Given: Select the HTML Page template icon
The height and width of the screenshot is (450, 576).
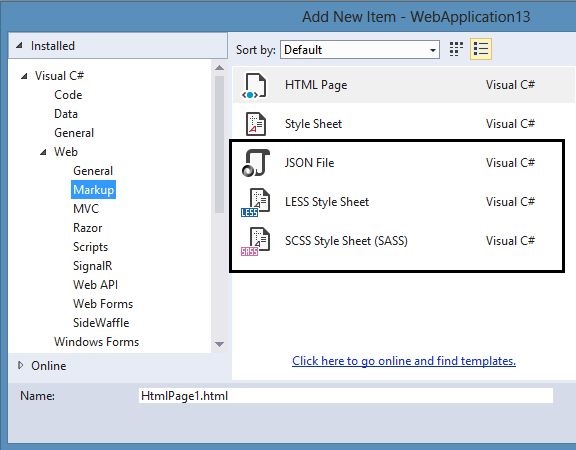Looking at the screenshot, I should 255,86.
